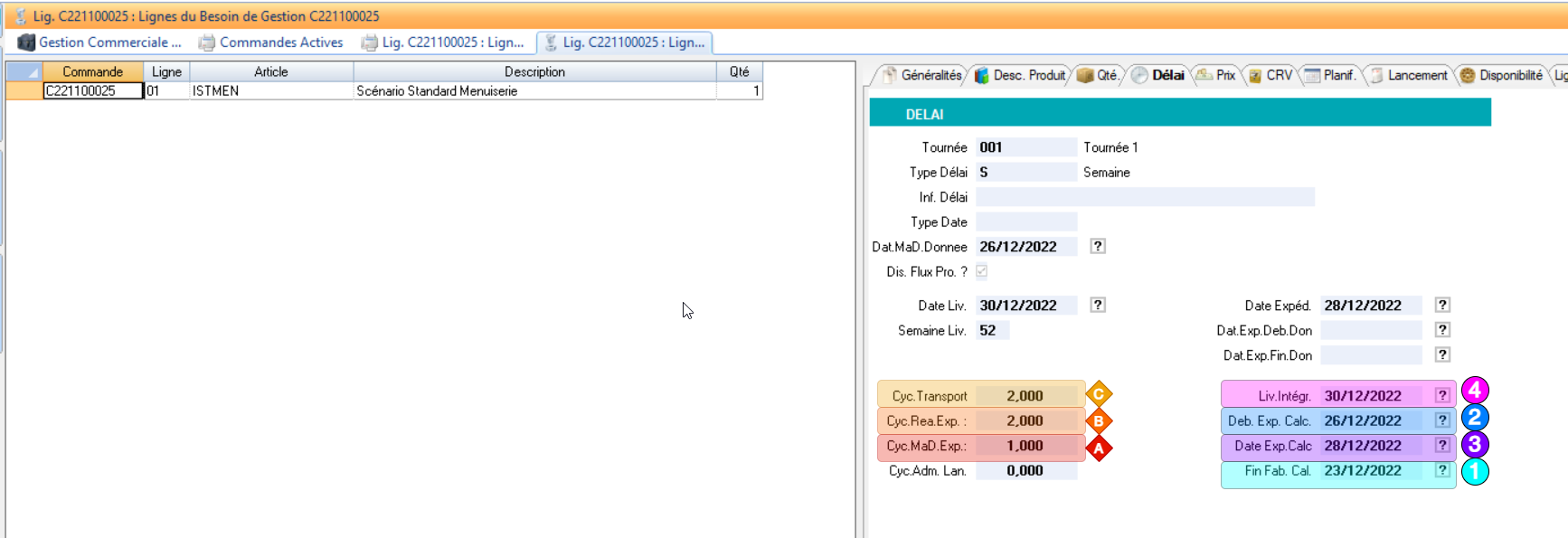The width and height of the screenshot is (1568, 538).
Task: Open date picker for Dat.Exp.Fin.Don field
Action: tap(1442, 354)
